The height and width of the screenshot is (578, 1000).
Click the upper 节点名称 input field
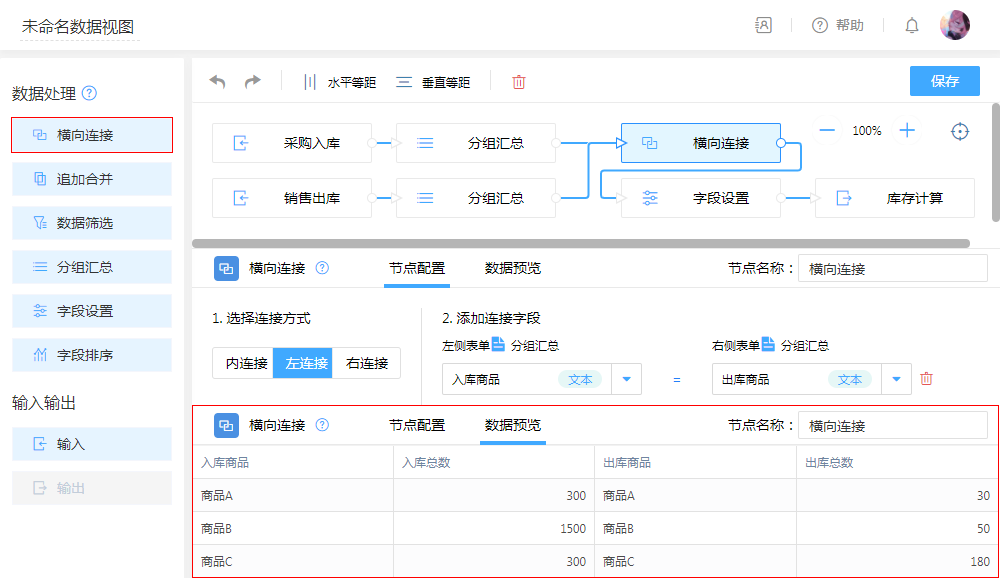coord(892,268)
